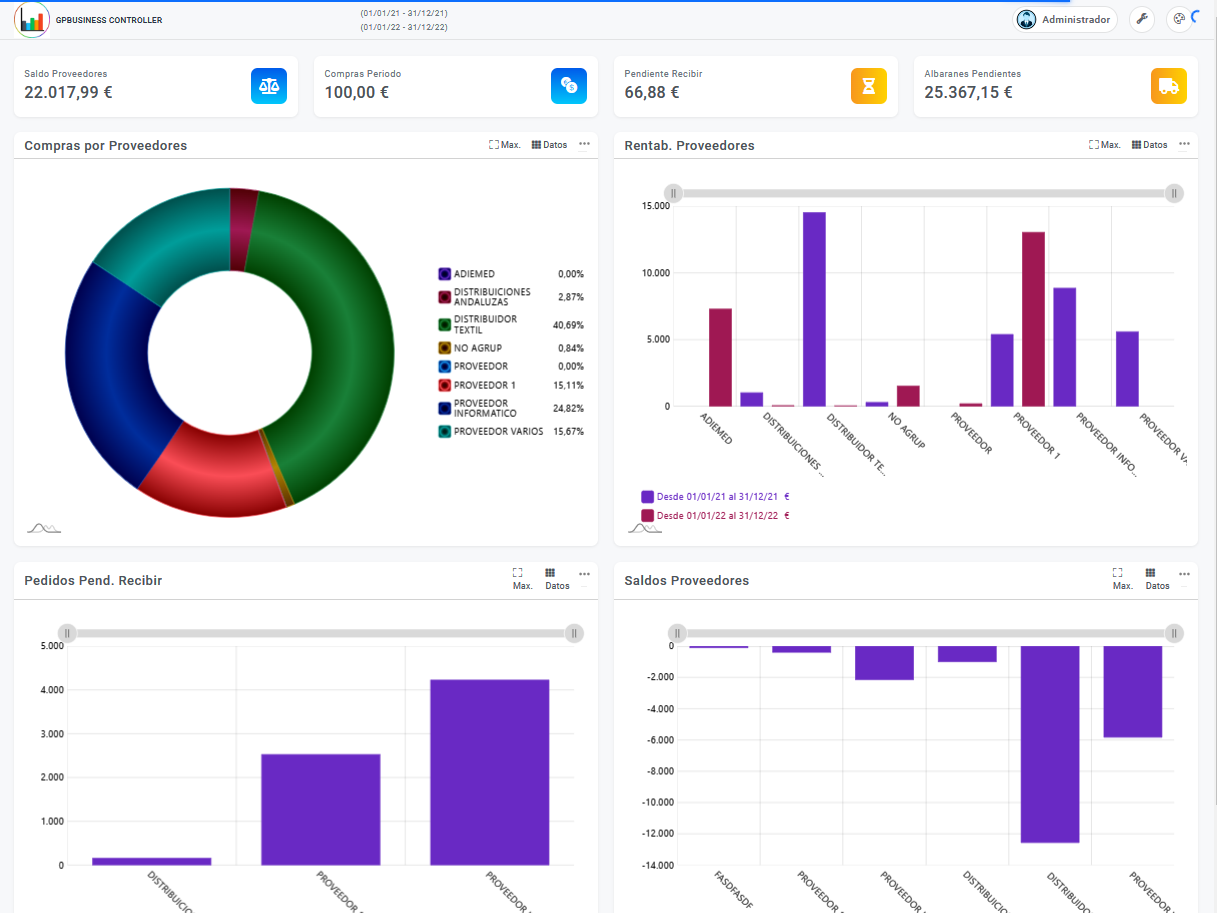Click the GPBusiness Controller logo icon
Screen dimensions: 1217x913
click(32, 20)
